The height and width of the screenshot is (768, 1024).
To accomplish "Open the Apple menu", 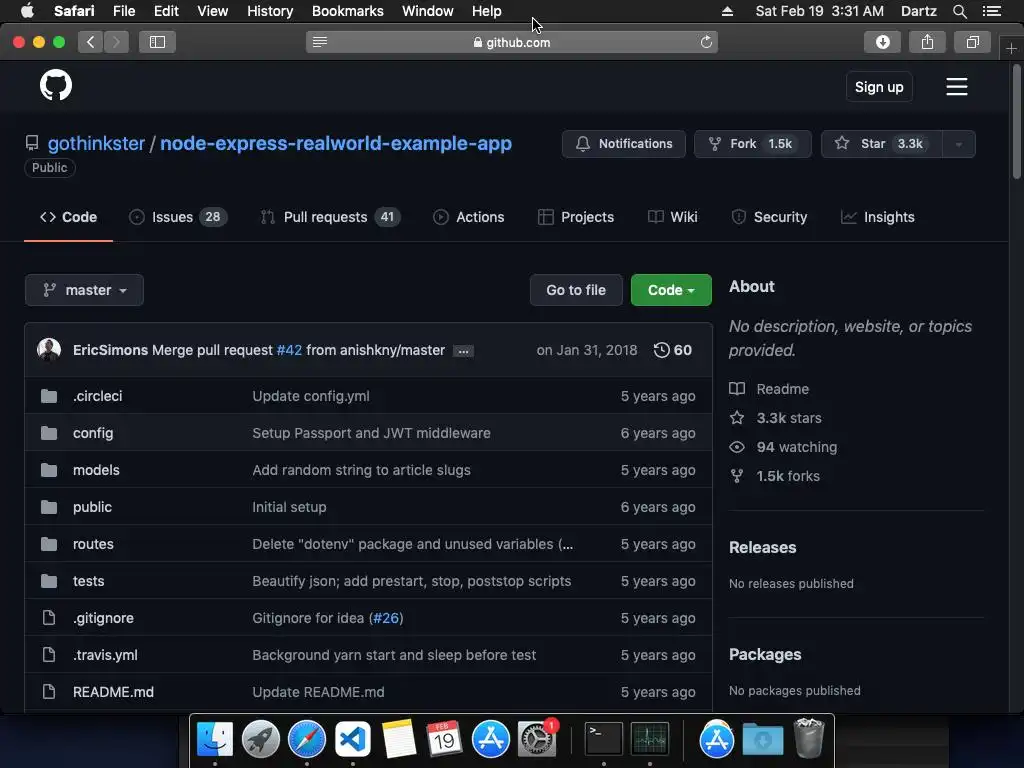I will tap(27, 11).
